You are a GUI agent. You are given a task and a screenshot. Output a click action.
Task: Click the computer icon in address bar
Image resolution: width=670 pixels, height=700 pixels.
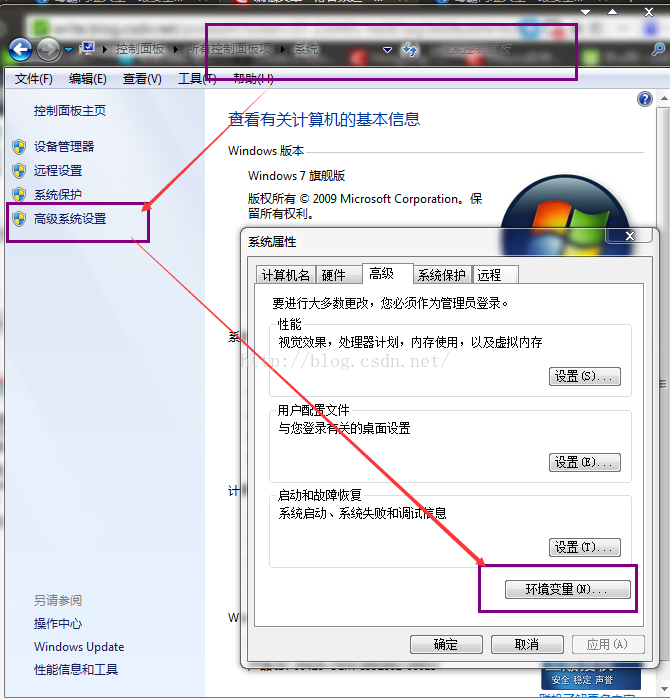(87, 49)
